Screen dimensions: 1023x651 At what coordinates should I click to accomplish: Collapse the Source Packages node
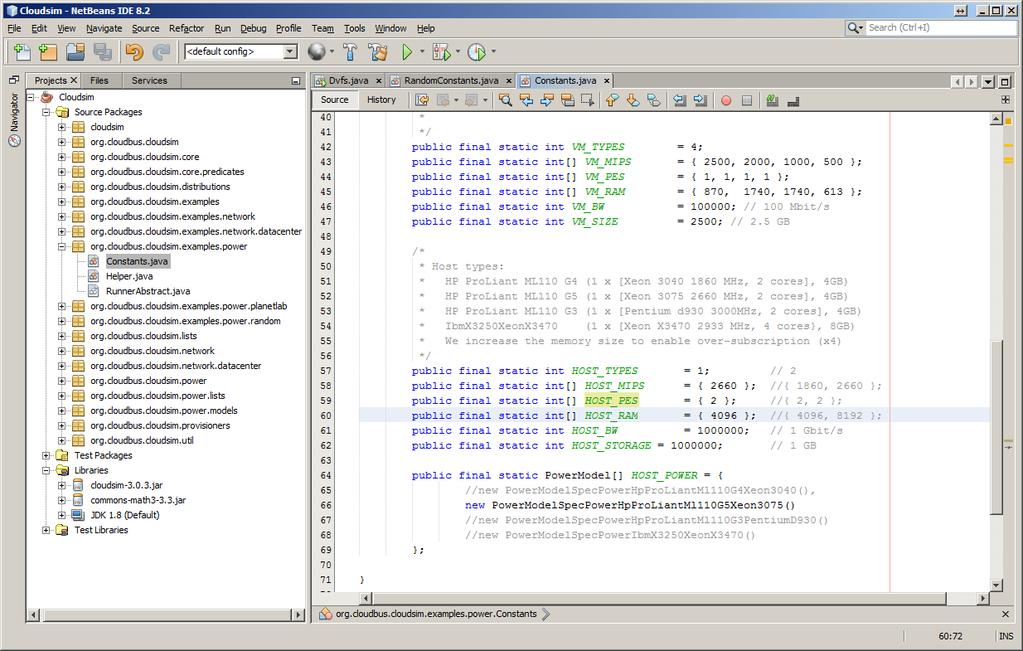46,112
